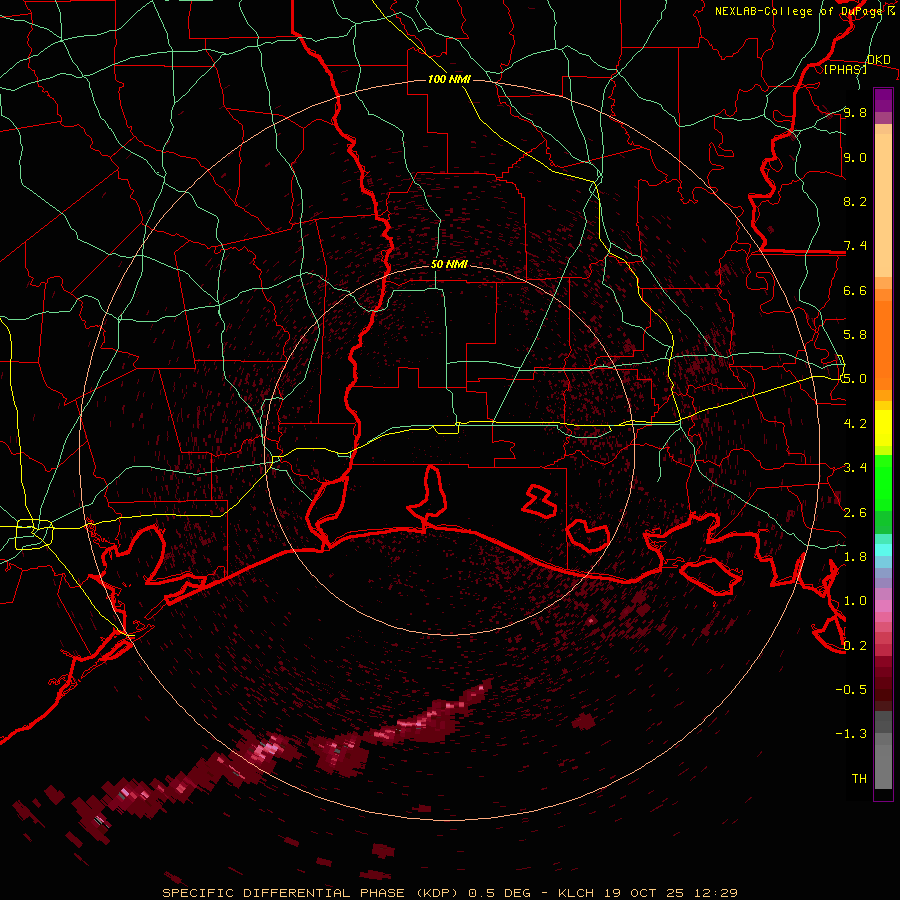This screenshot has height=900, width=900.
Task: Click the "NEXLAB-College of DuPage" header text
Action: click(798, 11)
